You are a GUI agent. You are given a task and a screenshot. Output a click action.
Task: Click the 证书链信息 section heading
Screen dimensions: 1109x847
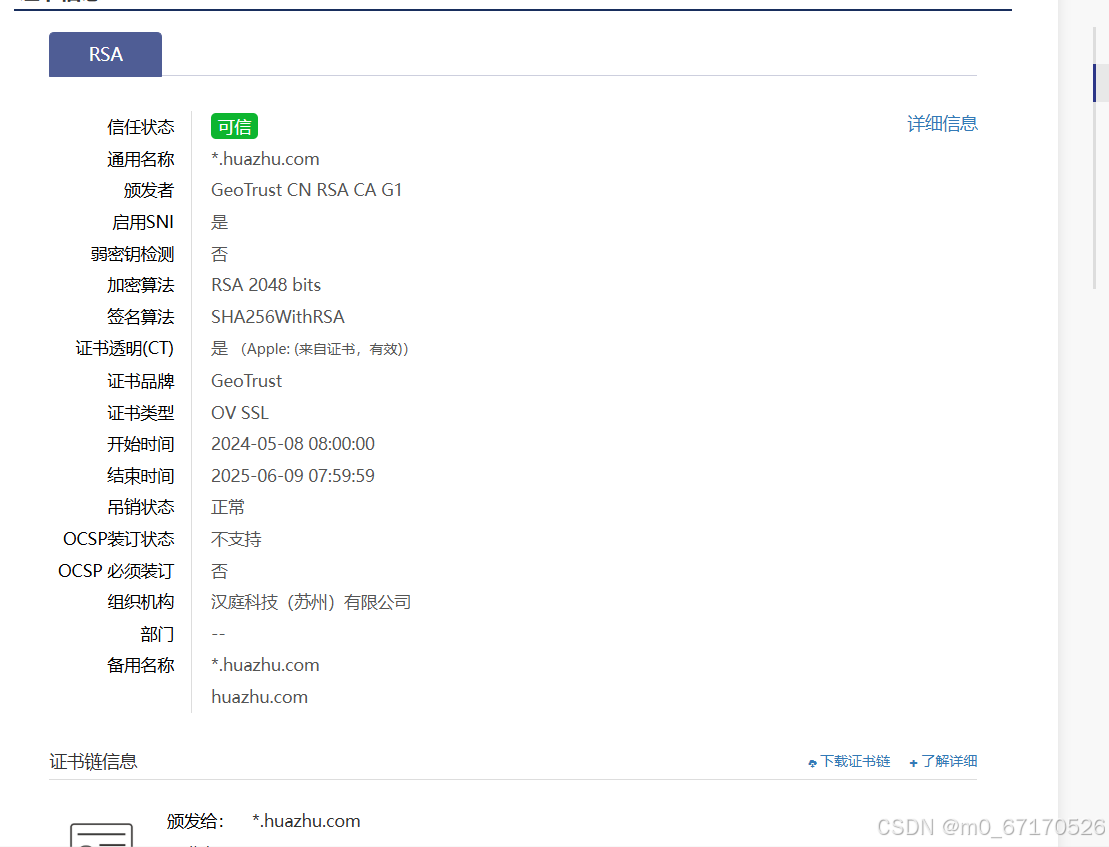point(93,761)
